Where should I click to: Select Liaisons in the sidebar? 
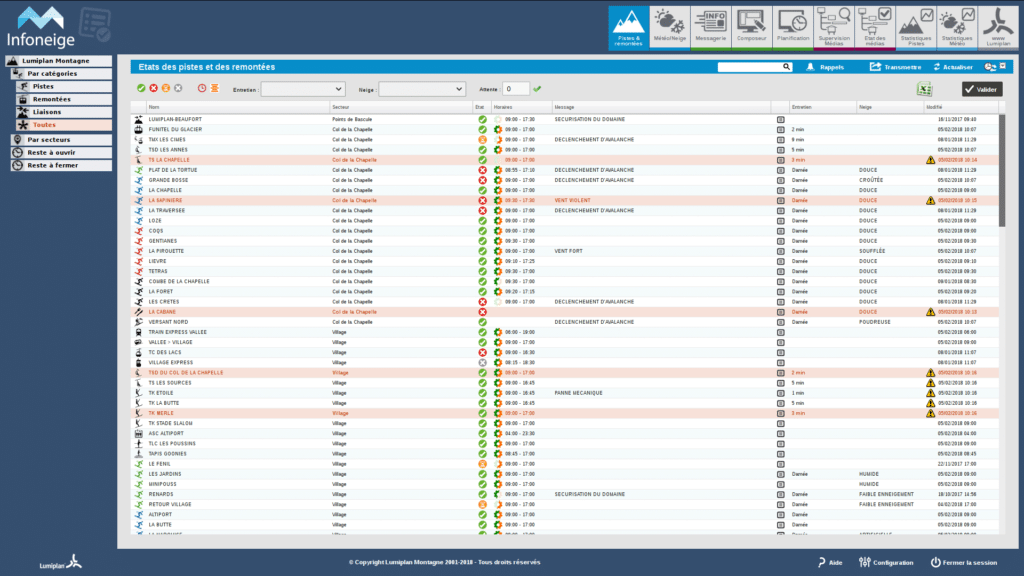tap(64, 112)
